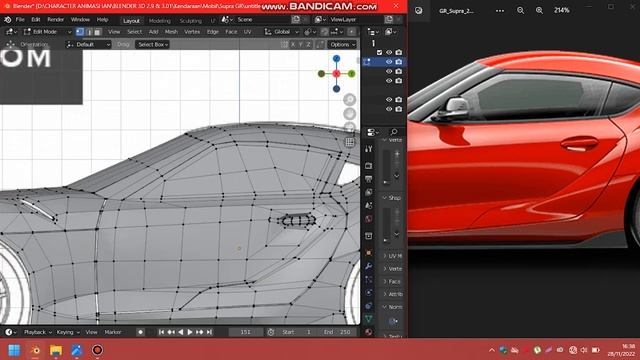640x360 pixels.
Task: Open the Output properties tab
Action: [369, 179]
